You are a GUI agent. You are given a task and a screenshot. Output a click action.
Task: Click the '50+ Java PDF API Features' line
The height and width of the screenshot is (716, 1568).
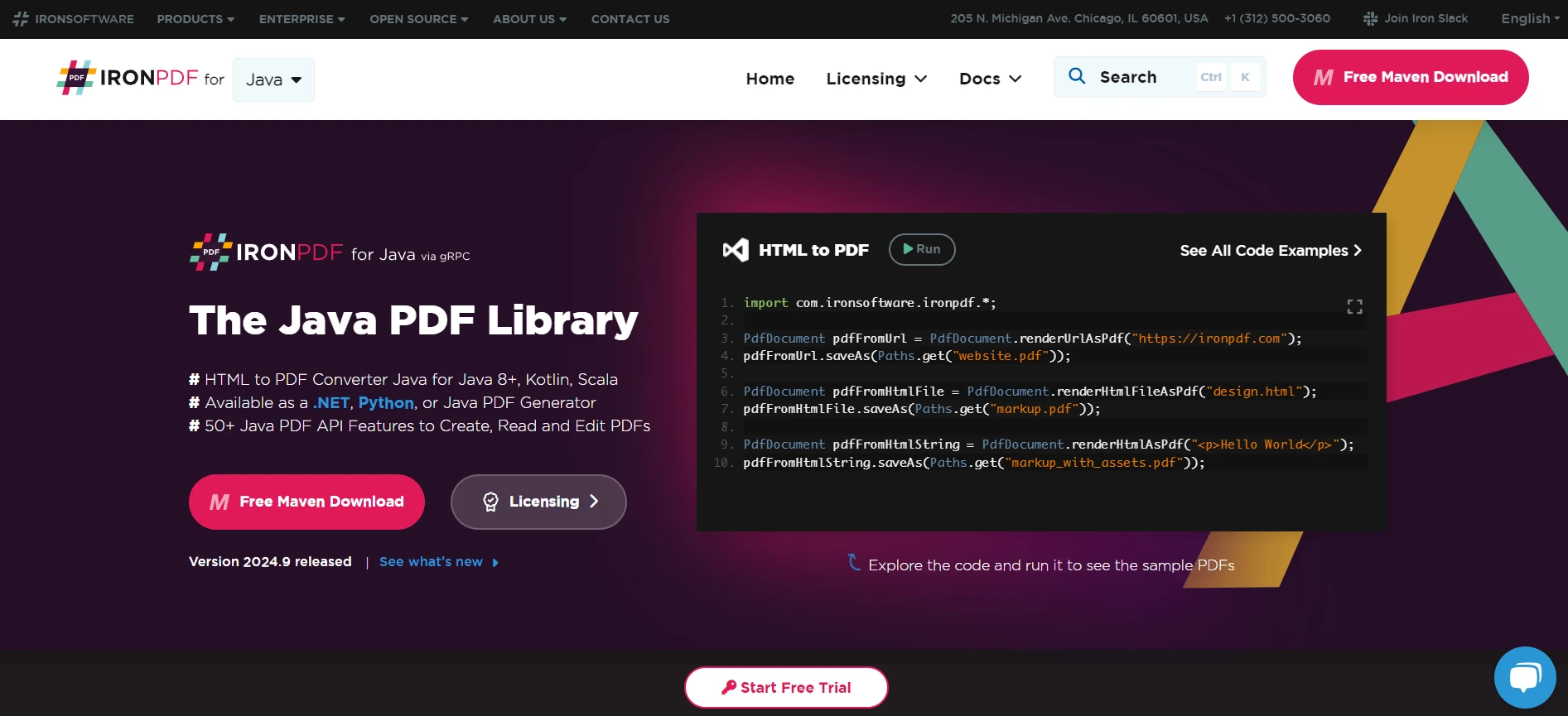[419, 426]
